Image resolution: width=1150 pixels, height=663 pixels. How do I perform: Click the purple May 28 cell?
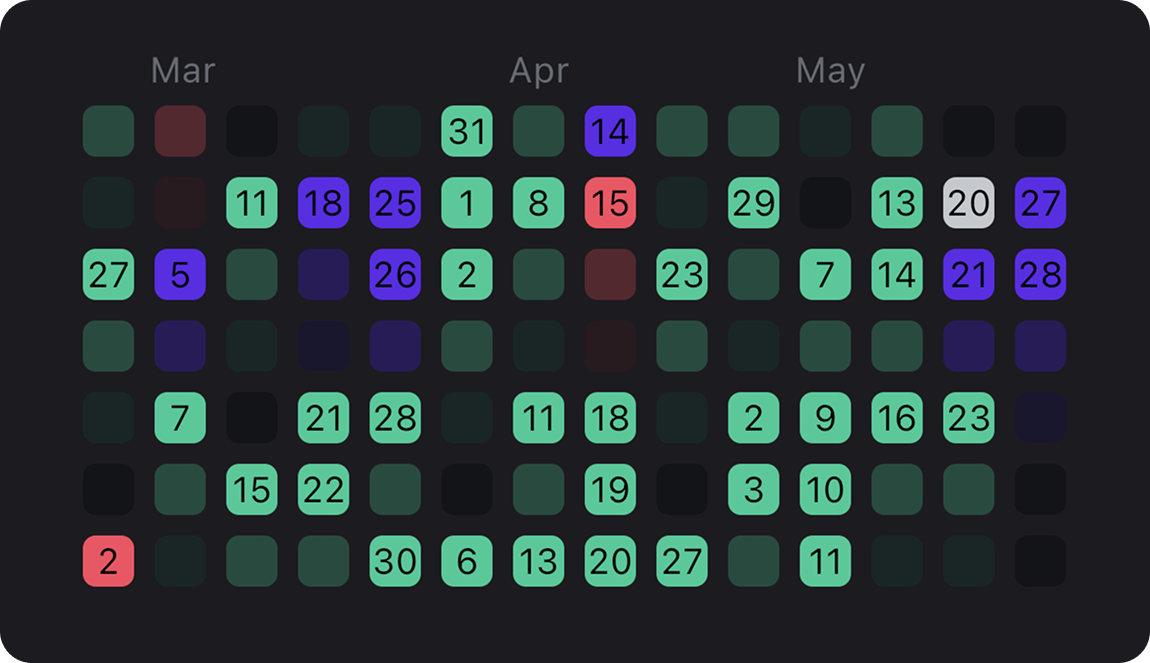[1040, 275]
